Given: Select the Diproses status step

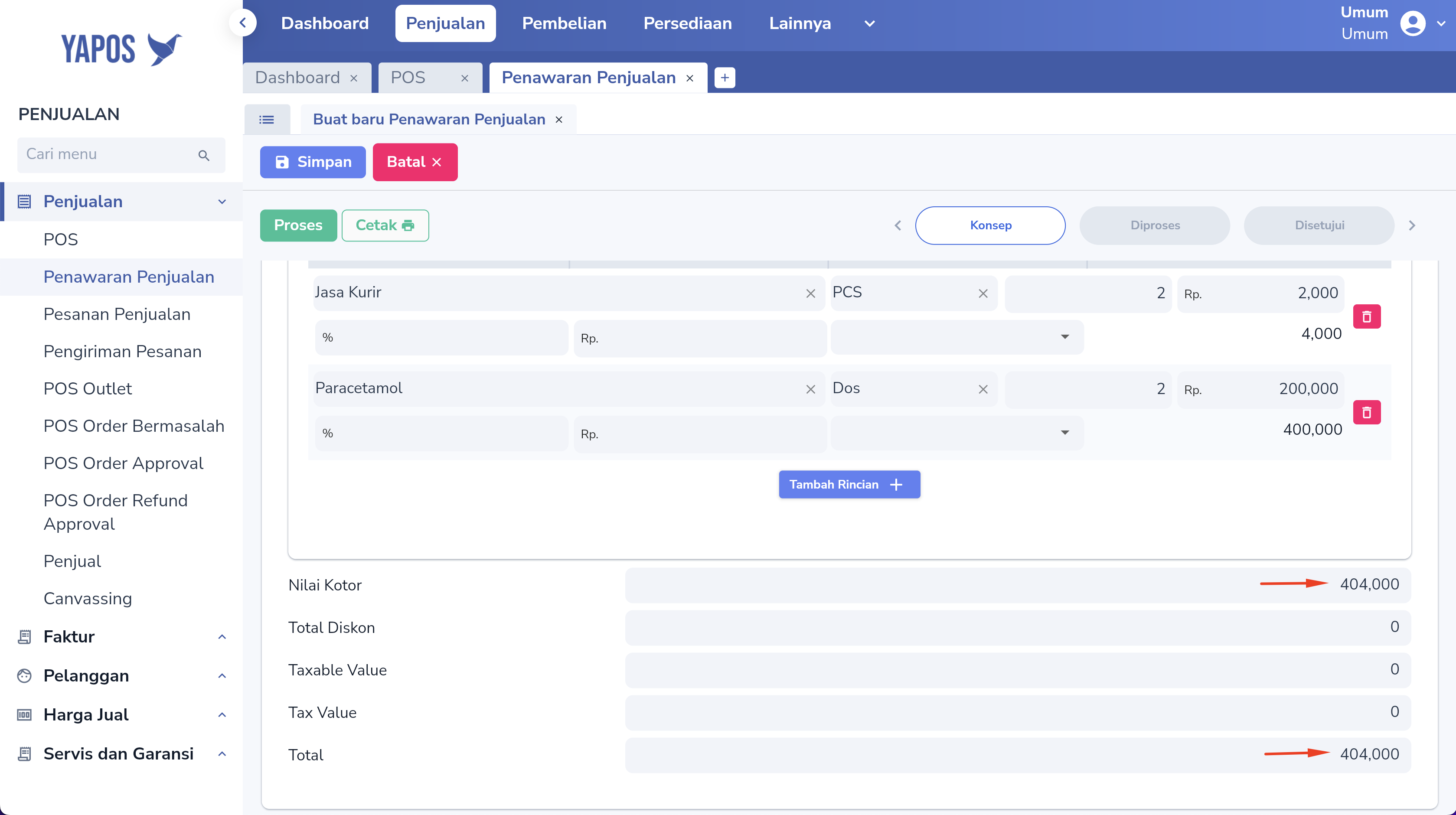Looking at the screenshot, I should coord(1155,225).
